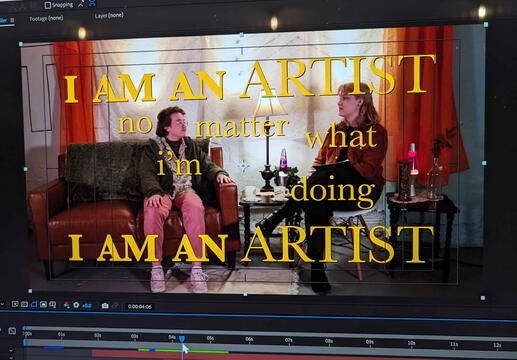The width and height of the screenshot is (517, 360).
Task: Click the show snapshot icon
Action: pos(115,306)
